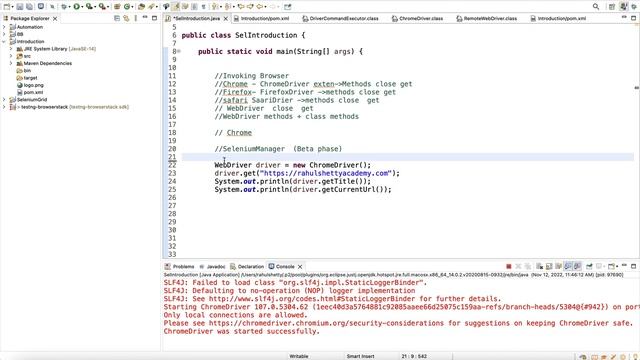Click Pin Console icon
Viewport: 640px width, 360px height.
(589, 267)
